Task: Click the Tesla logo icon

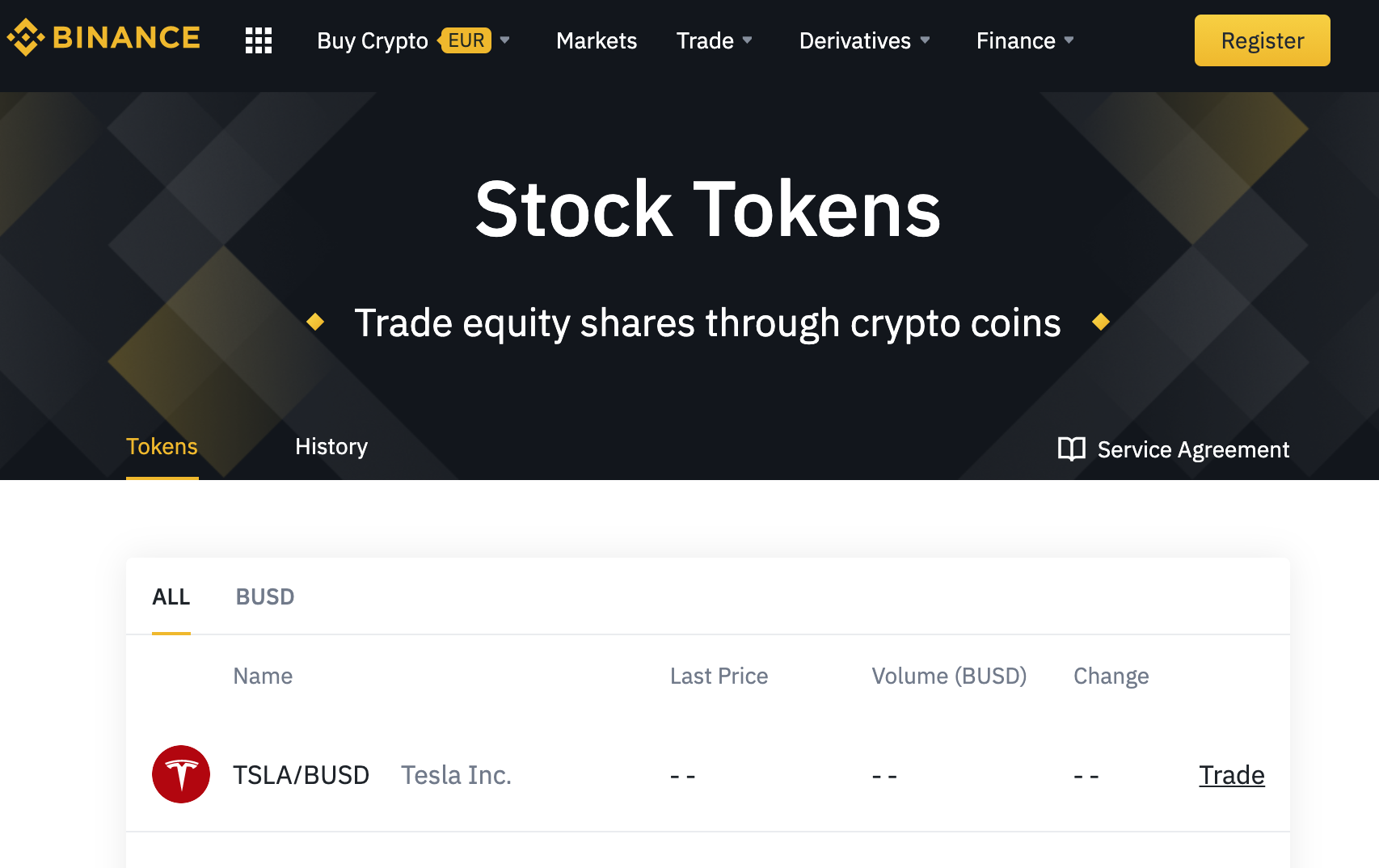Action: point(181,774)
